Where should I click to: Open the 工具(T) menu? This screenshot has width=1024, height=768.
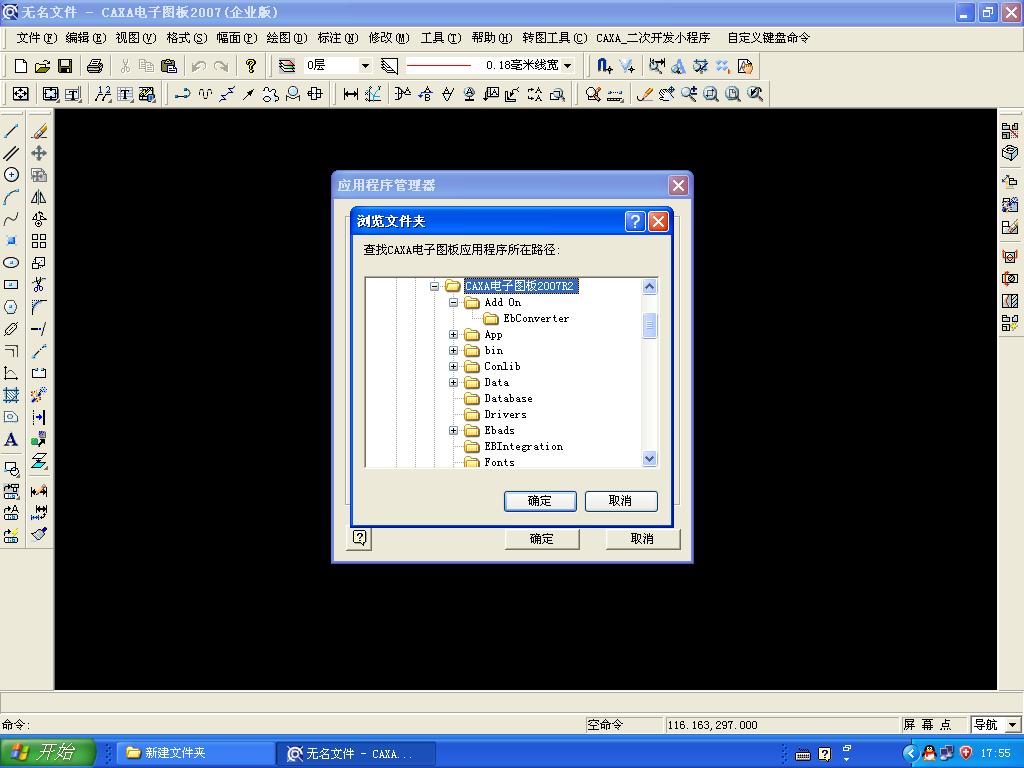click(441, 38)
